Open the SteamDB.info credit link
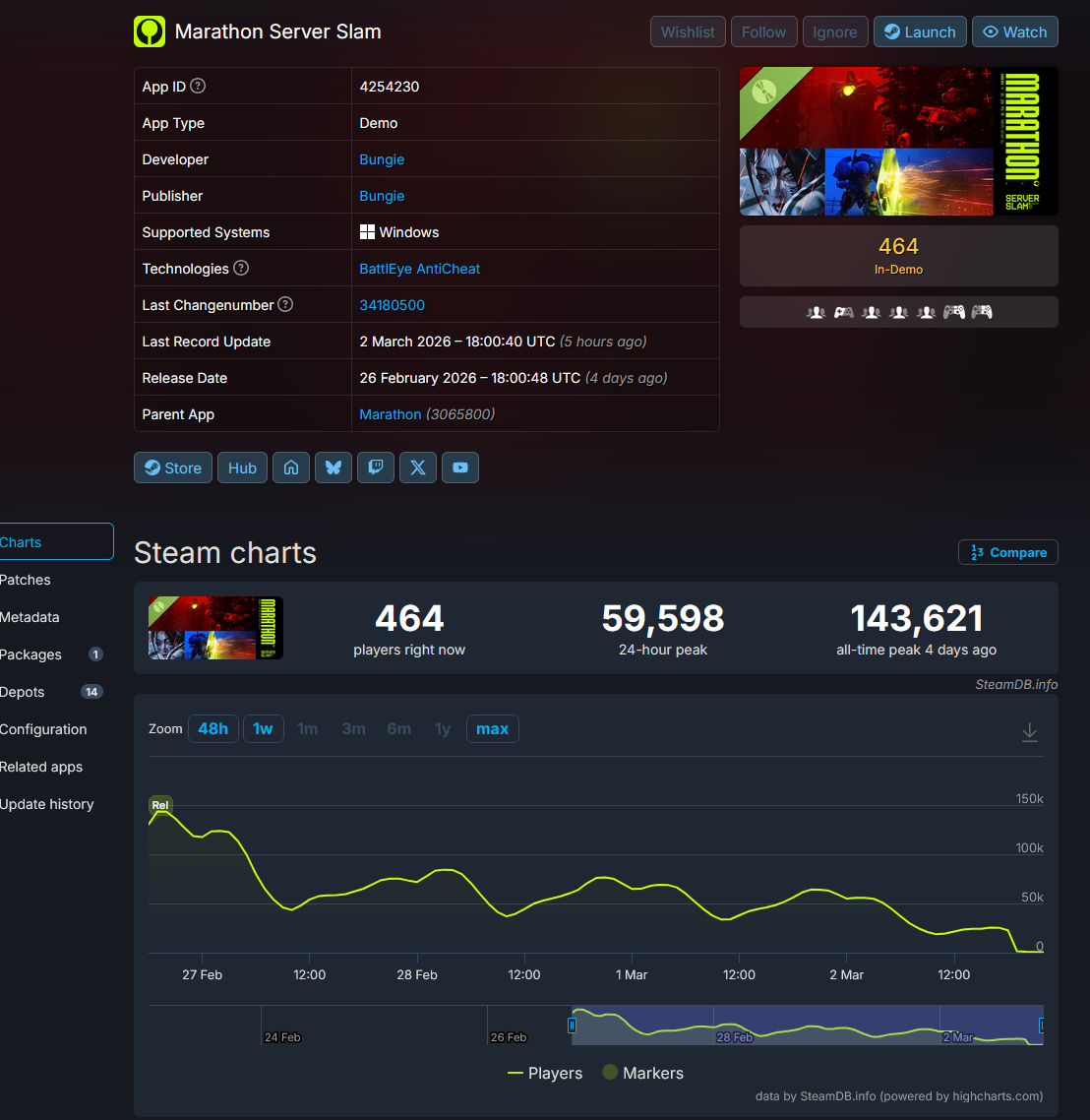This screenshot has height=1120, width=1090. pos(1016,684)
